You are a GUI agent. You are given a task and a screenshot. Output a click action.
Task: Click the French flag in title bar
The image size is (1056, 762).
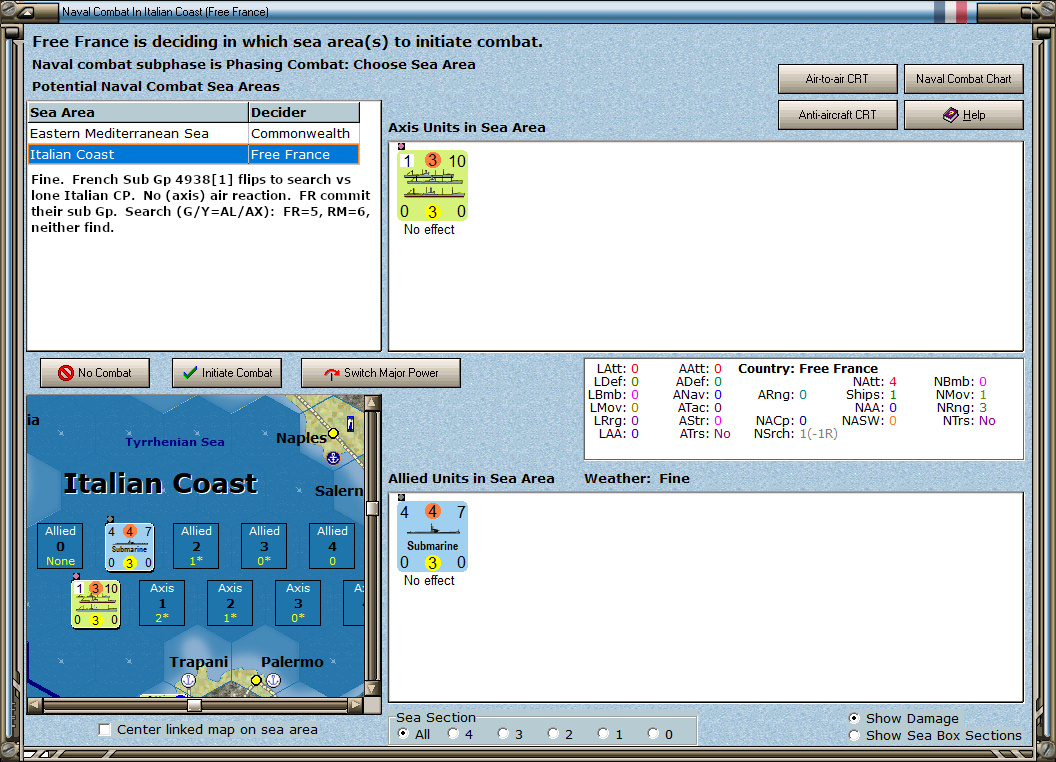point(950,12)
